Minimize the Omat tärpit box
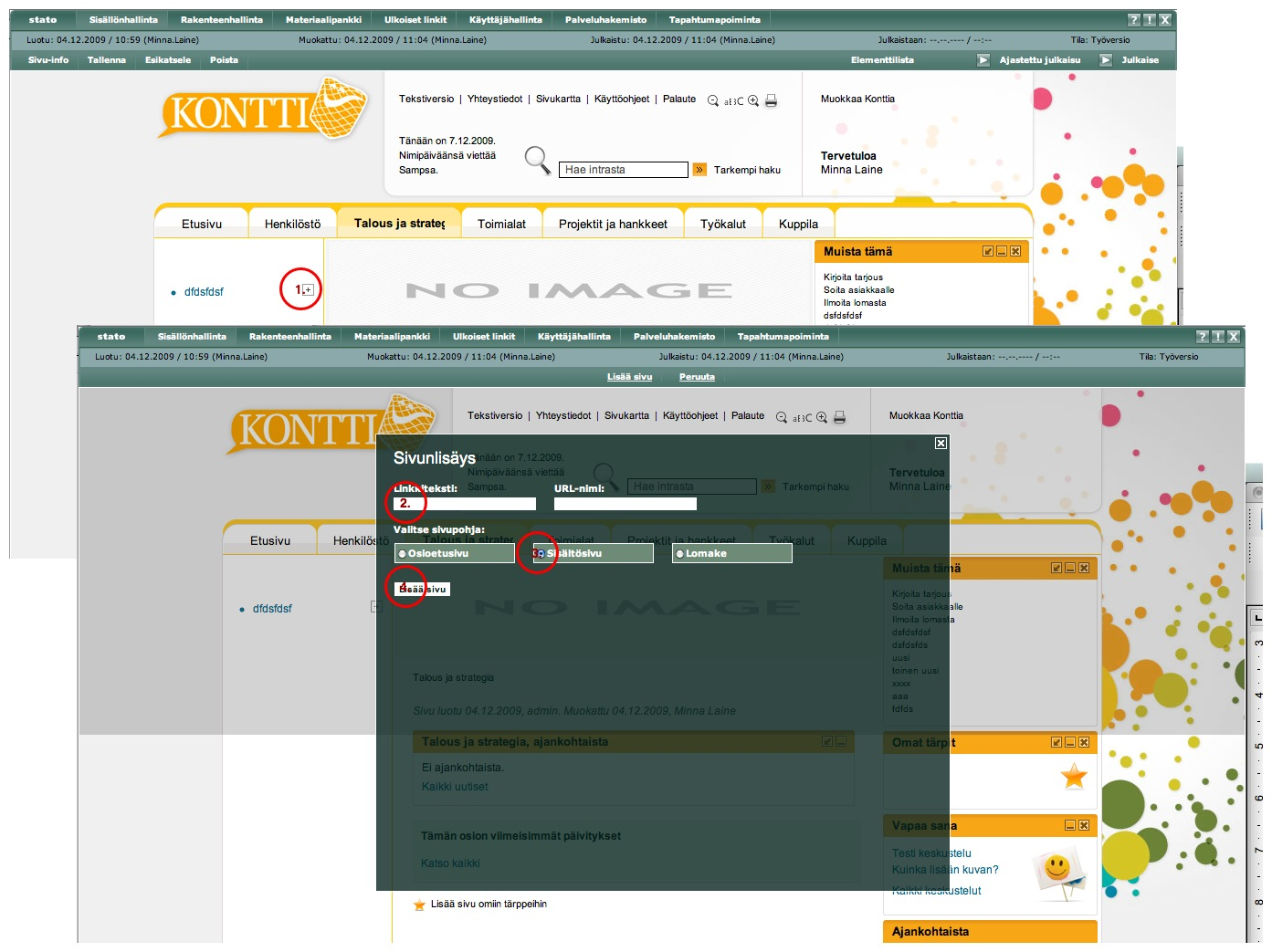Screen dimensions: 1272x952 1070,742
